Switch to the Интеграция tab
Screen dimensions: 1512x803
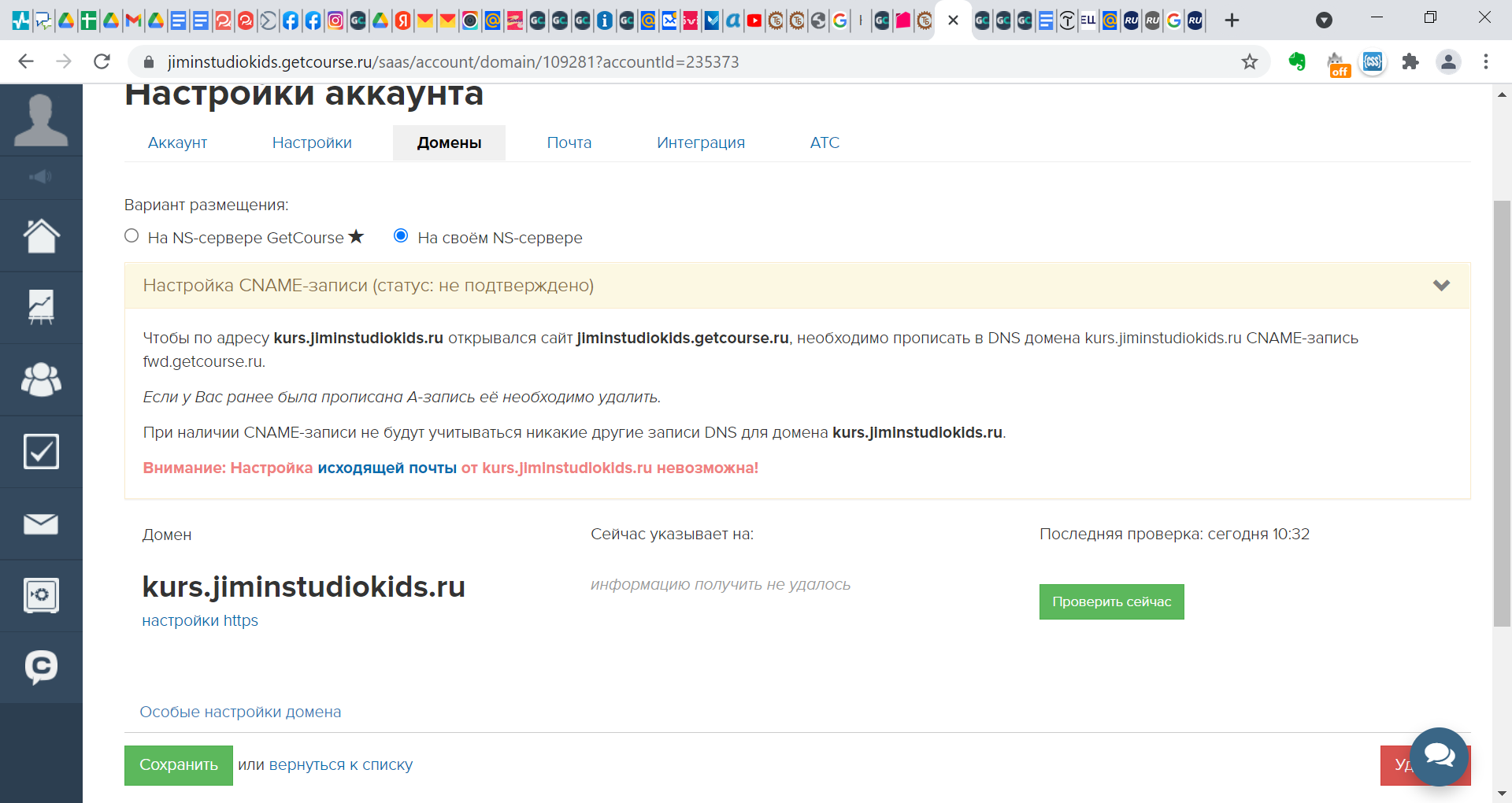click(x=701, y=142)
